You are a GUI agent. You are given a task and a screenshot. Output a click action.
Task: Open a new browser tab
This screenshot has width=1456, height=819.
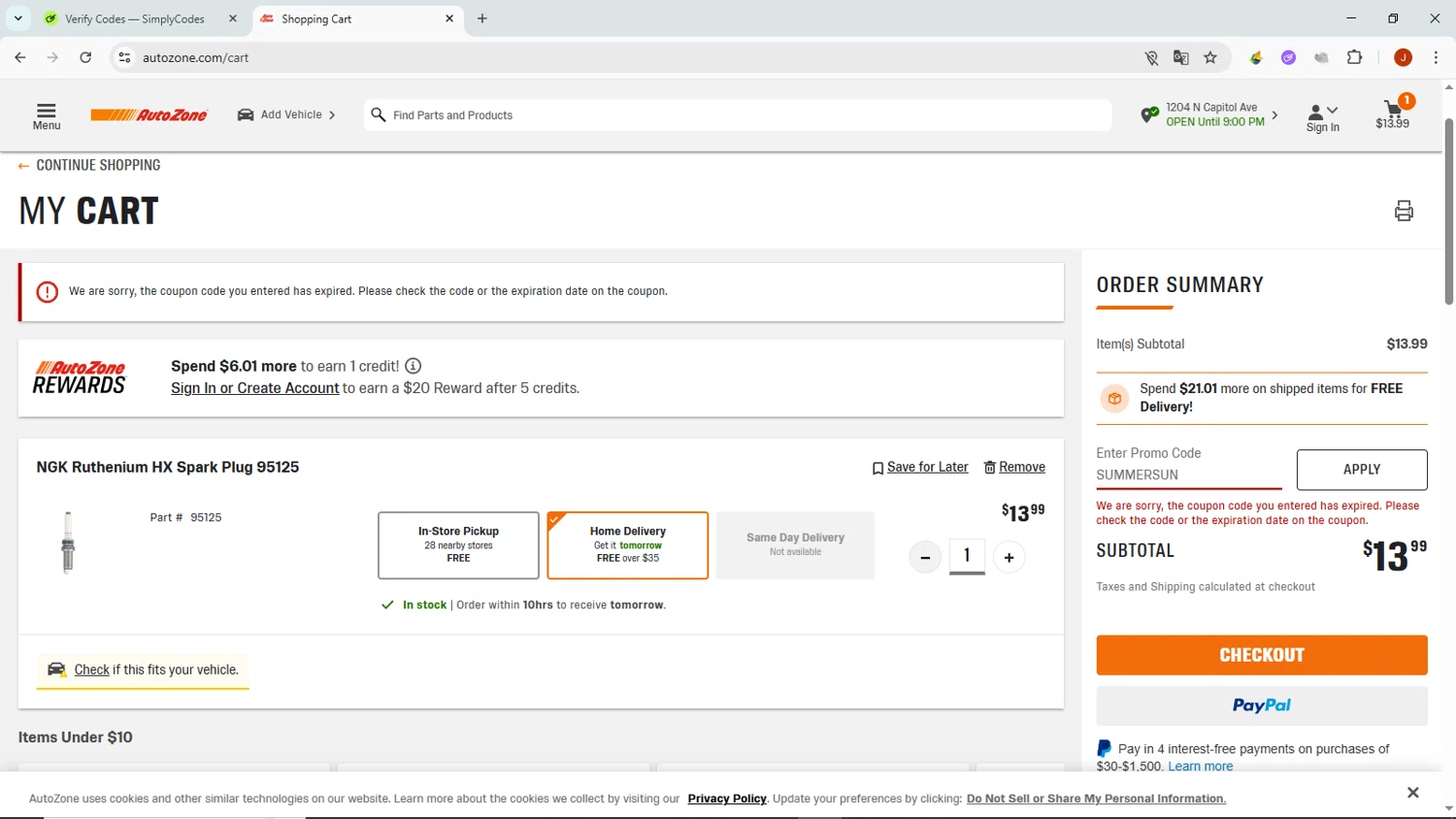[x=482, y=18]
